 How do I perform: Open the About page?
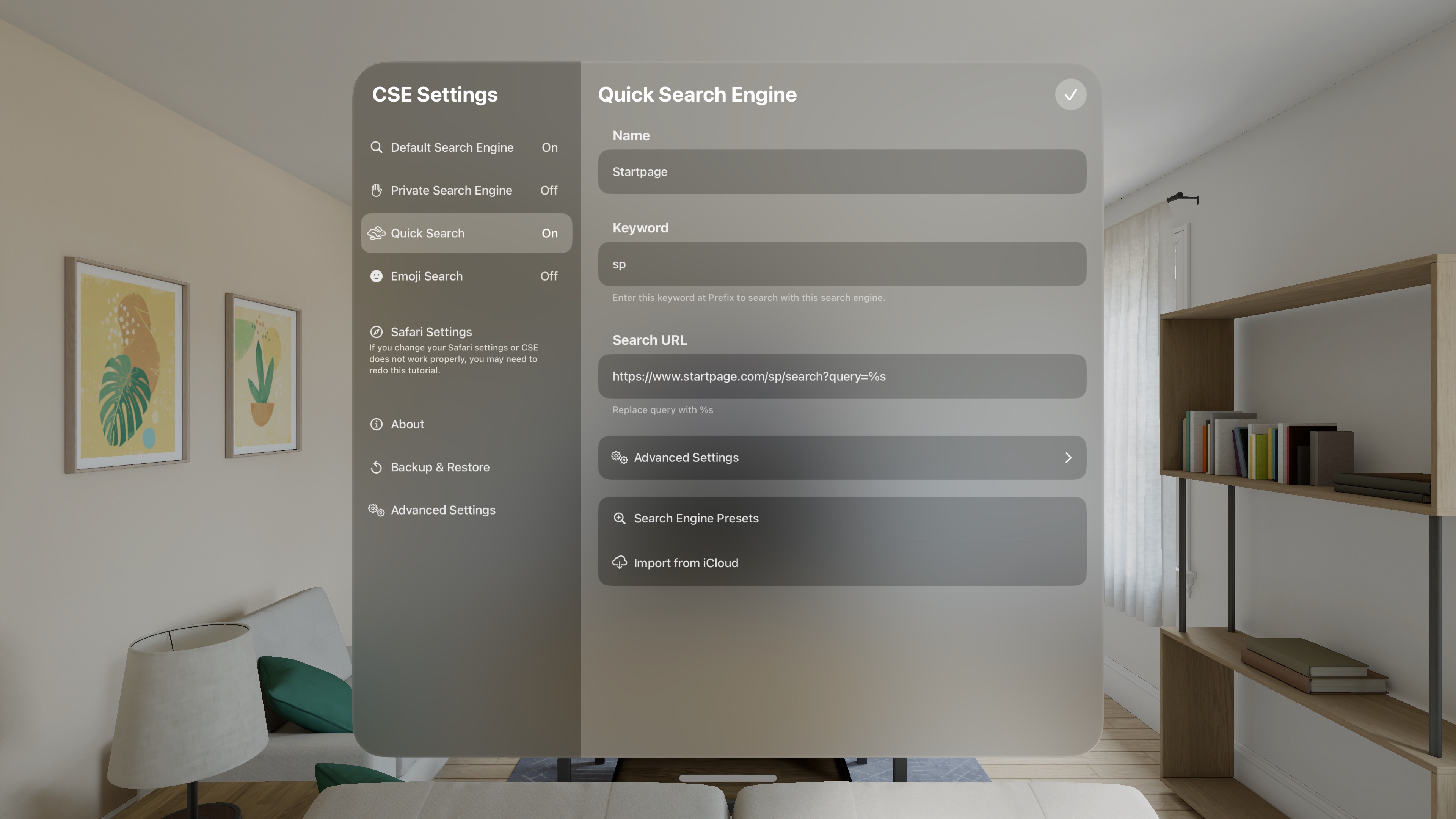(x=466, y=425)
